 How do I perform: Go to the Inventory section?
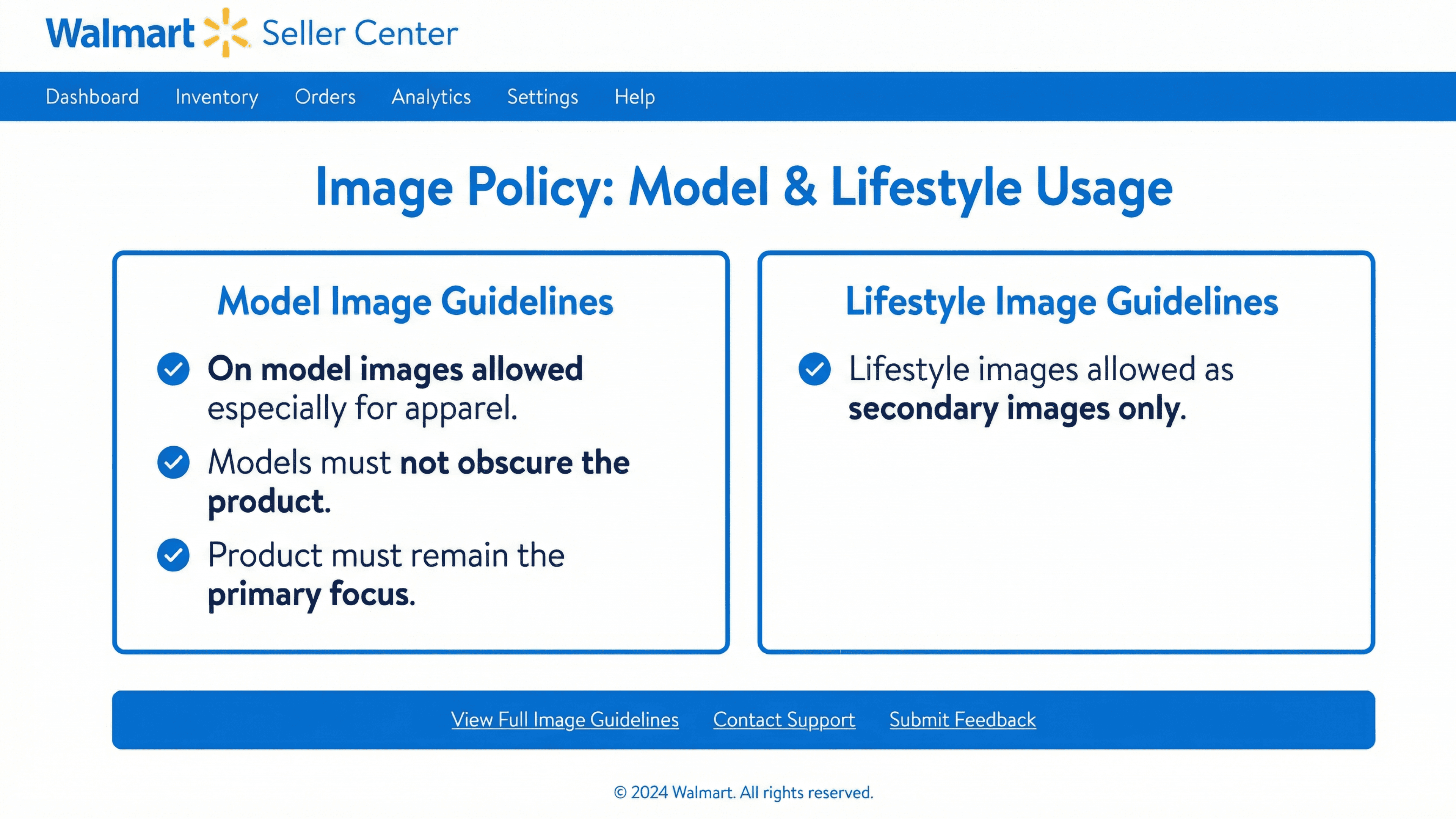pyautogui.click(x=217, y=97)
